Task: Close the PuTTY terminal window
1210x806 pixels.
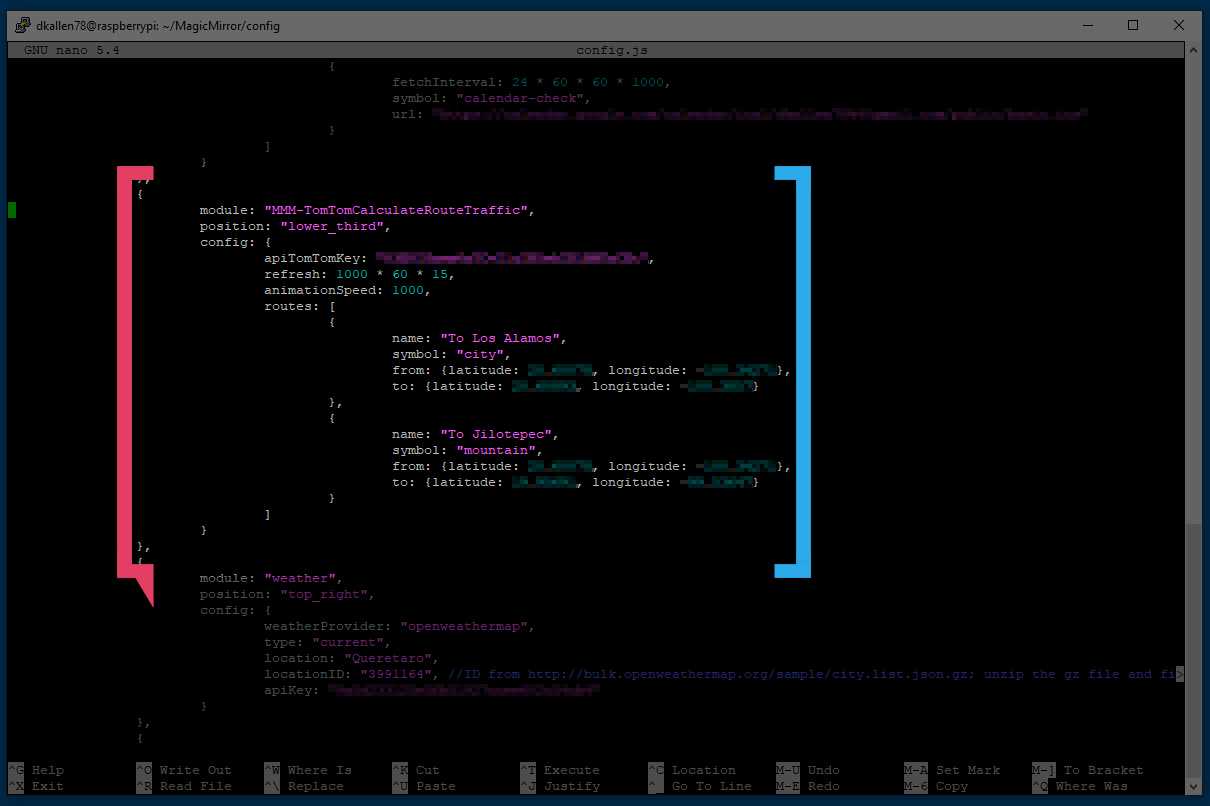Action: (x=1179, y=26)
